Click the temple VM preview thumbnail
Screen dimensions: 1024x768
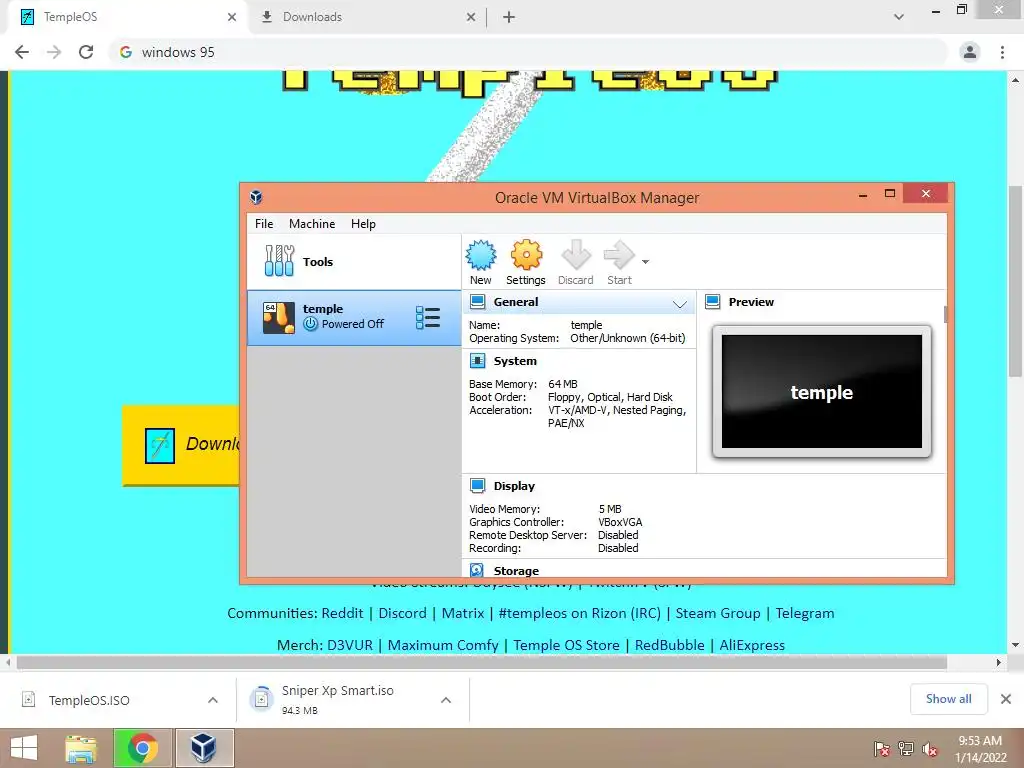(x=822, y=392)
